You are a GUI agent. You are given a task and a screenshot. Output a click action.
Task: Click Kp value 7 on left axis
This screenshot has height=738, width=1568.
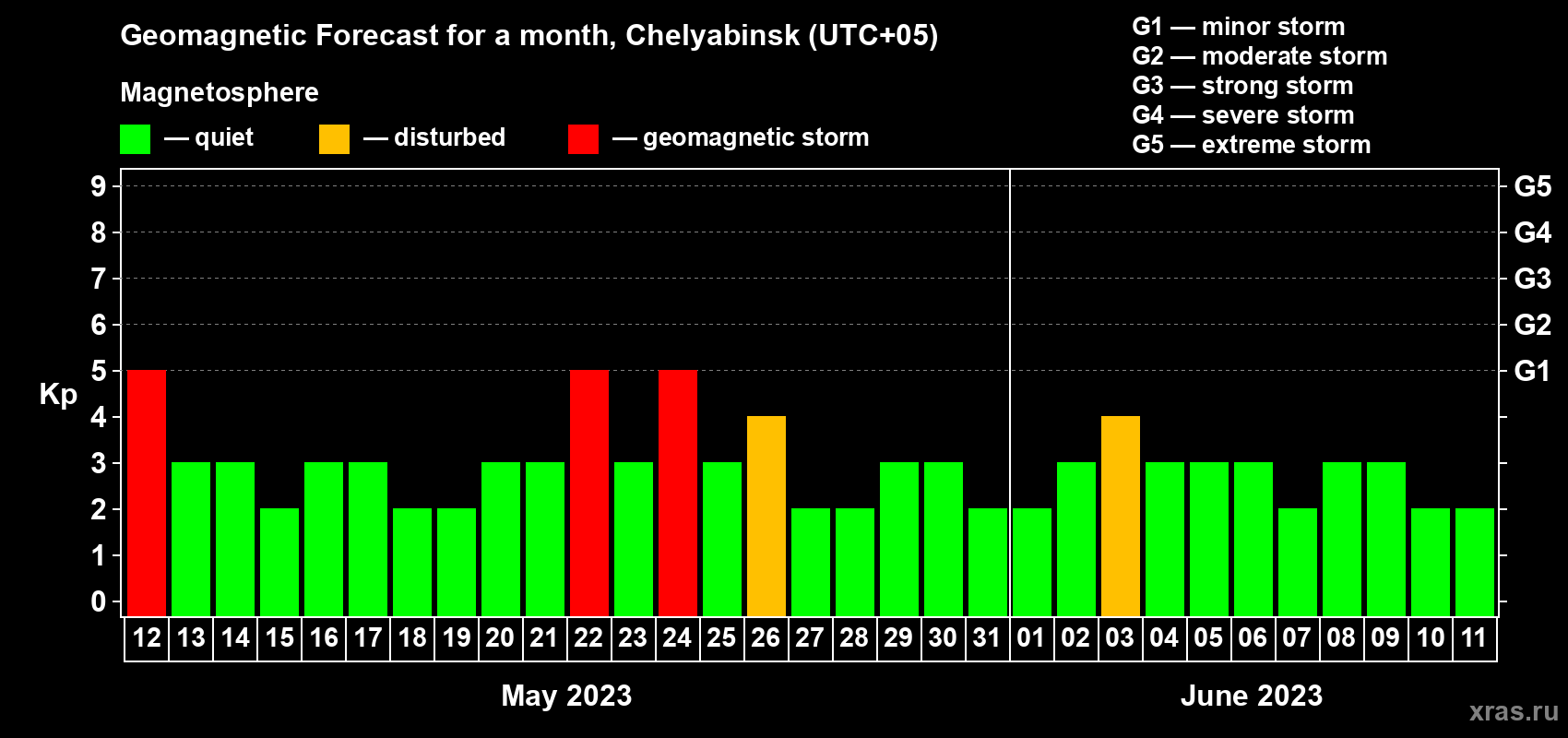coord(99,279)
